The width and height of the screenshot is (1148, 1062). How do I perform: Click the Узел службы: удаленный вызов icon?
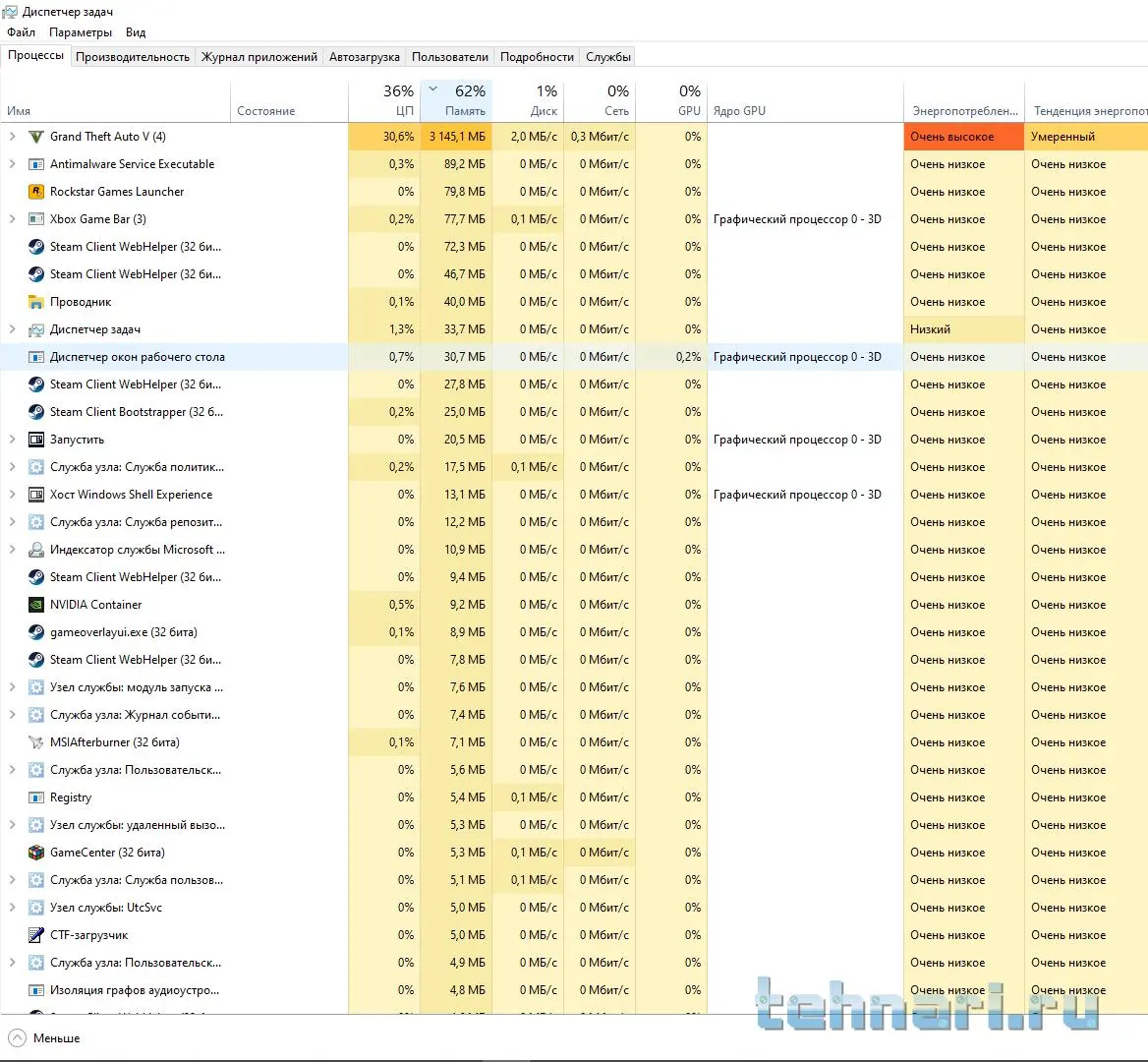pyautogui.click(x=35, y=825)
